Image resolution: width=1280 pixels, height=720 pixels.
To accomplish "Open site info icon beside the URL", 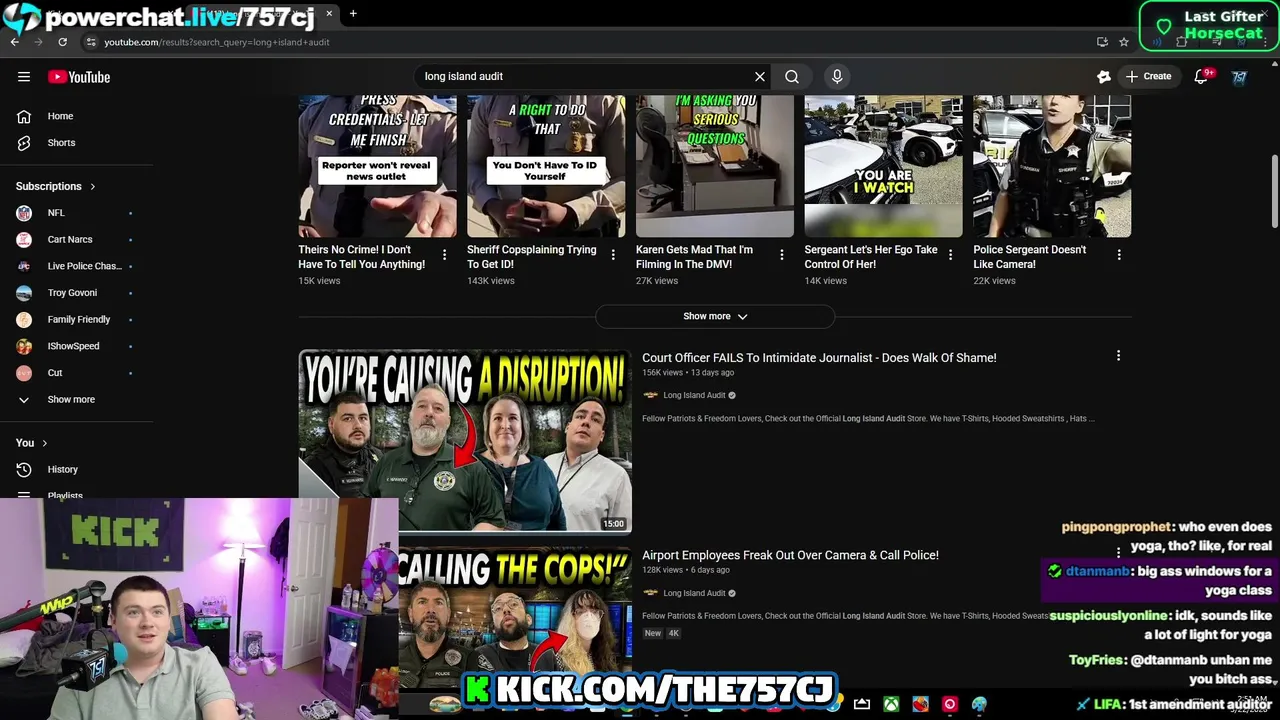I will [91, 42].
